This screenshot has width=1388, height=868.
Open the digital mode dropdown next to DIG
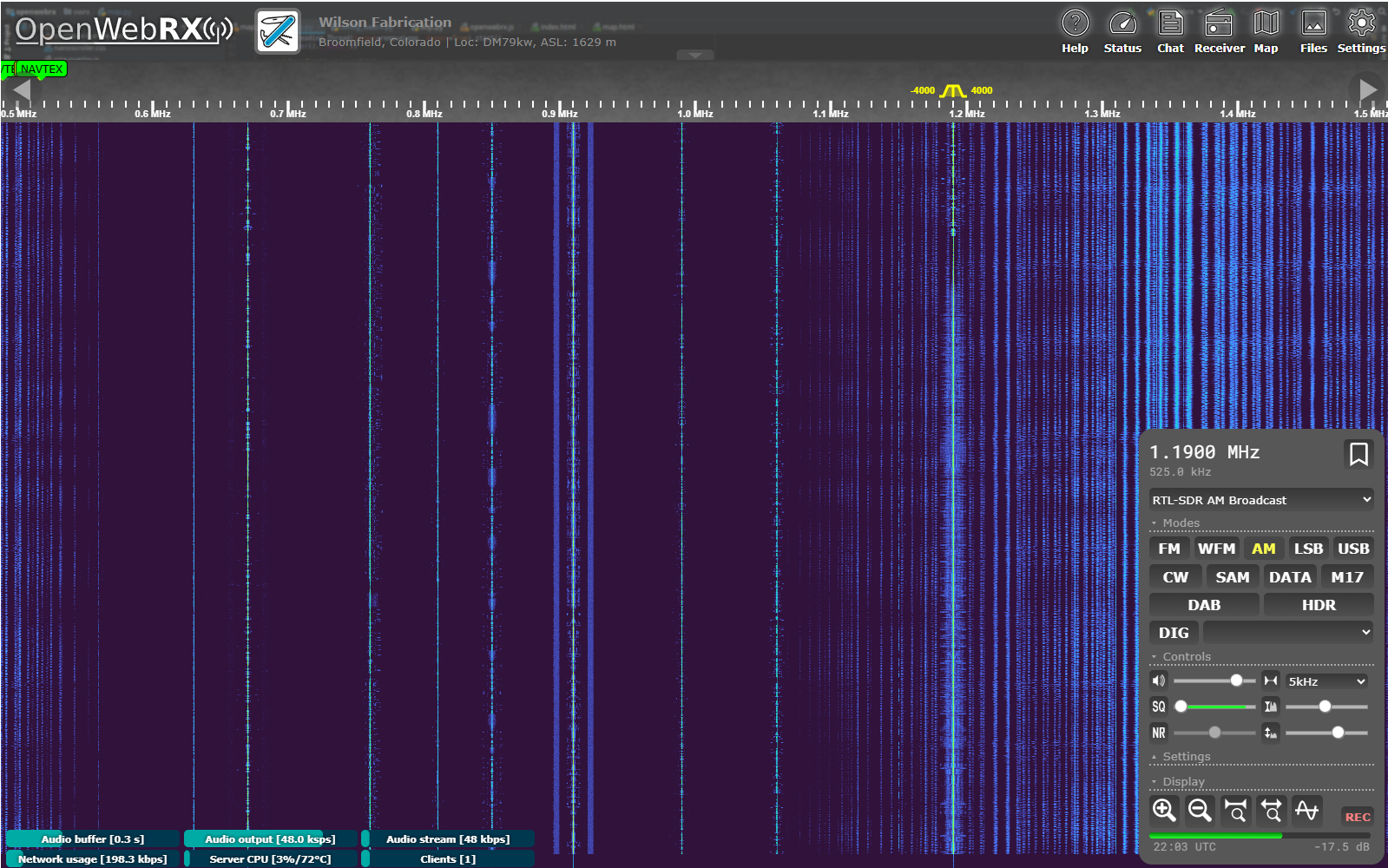1288,632
